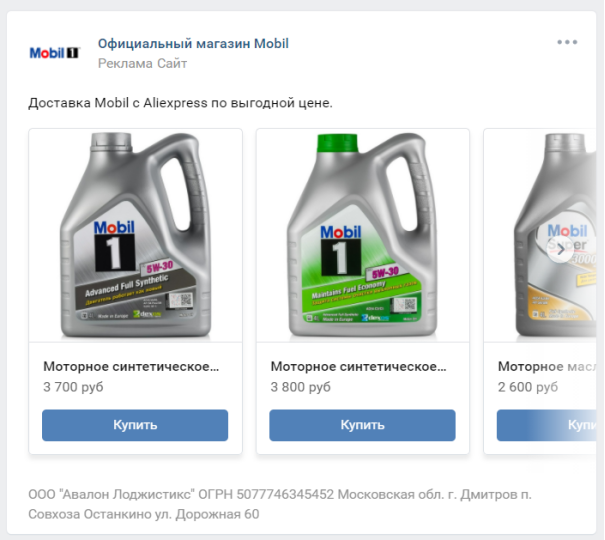Click the Mobil 1 logo avatar

54,53
